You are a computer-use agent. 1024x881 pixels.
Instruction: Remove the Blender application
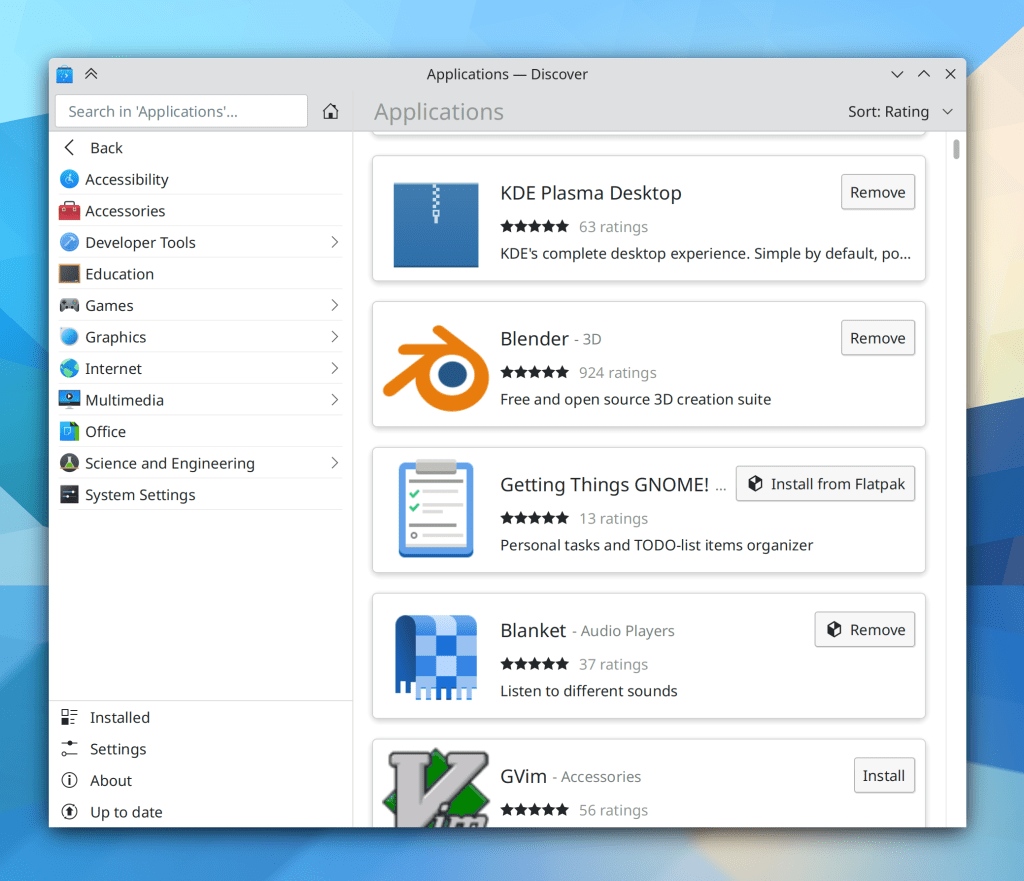coord(877,338)
